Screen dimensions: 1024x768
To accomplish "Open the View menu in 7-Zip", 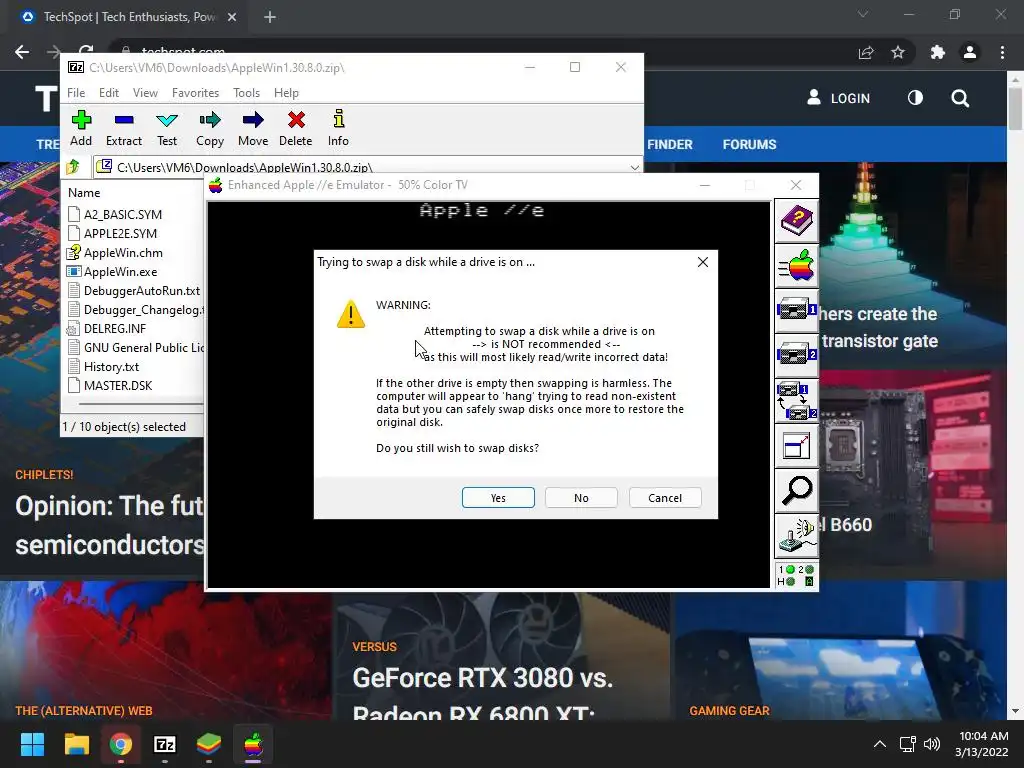I will pos(145,93).
